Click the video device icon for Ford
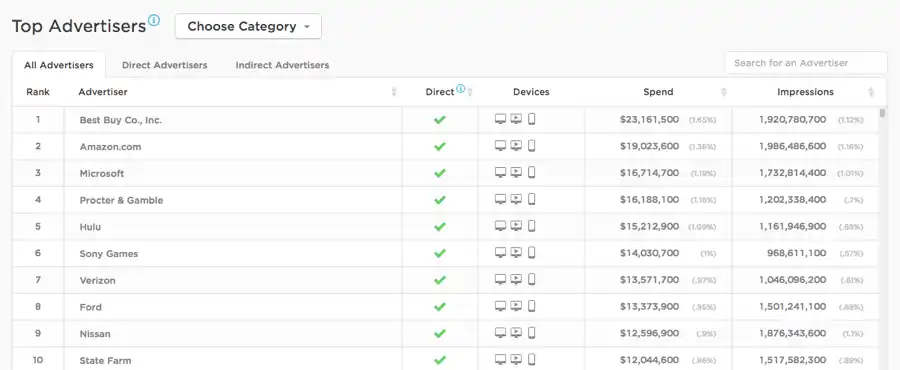The height and width of the screenshot is (370, 900). coord(516,306)
